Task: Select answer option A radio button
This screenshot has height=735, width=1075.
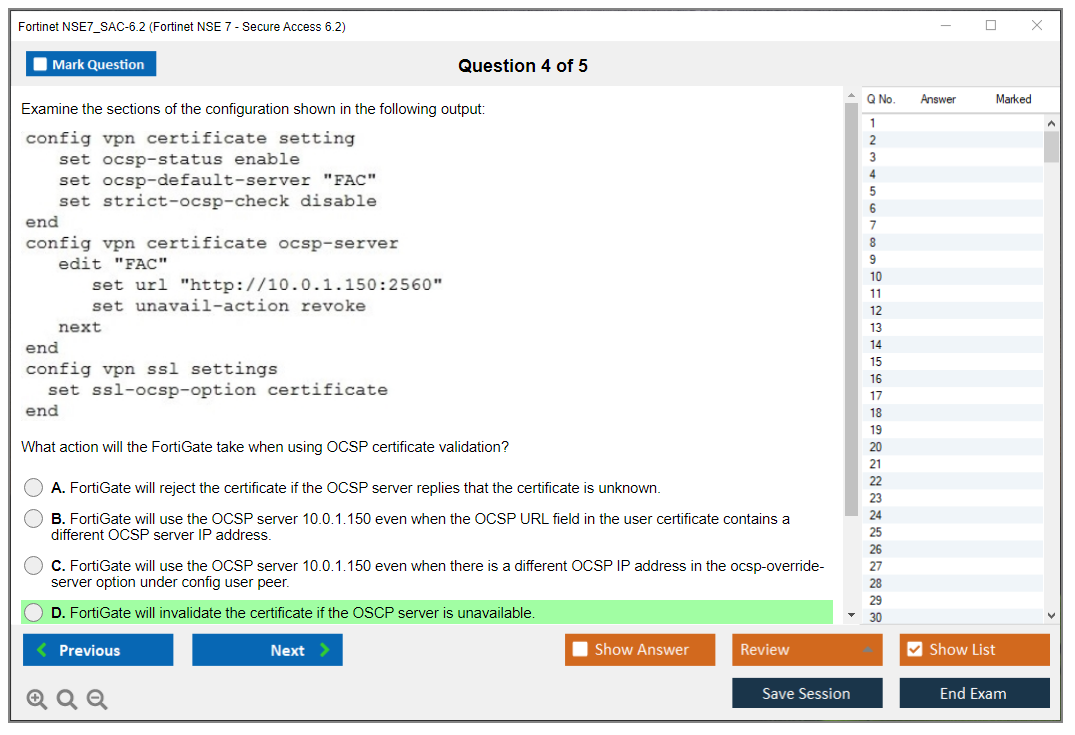Action: (x=34, y=488)
